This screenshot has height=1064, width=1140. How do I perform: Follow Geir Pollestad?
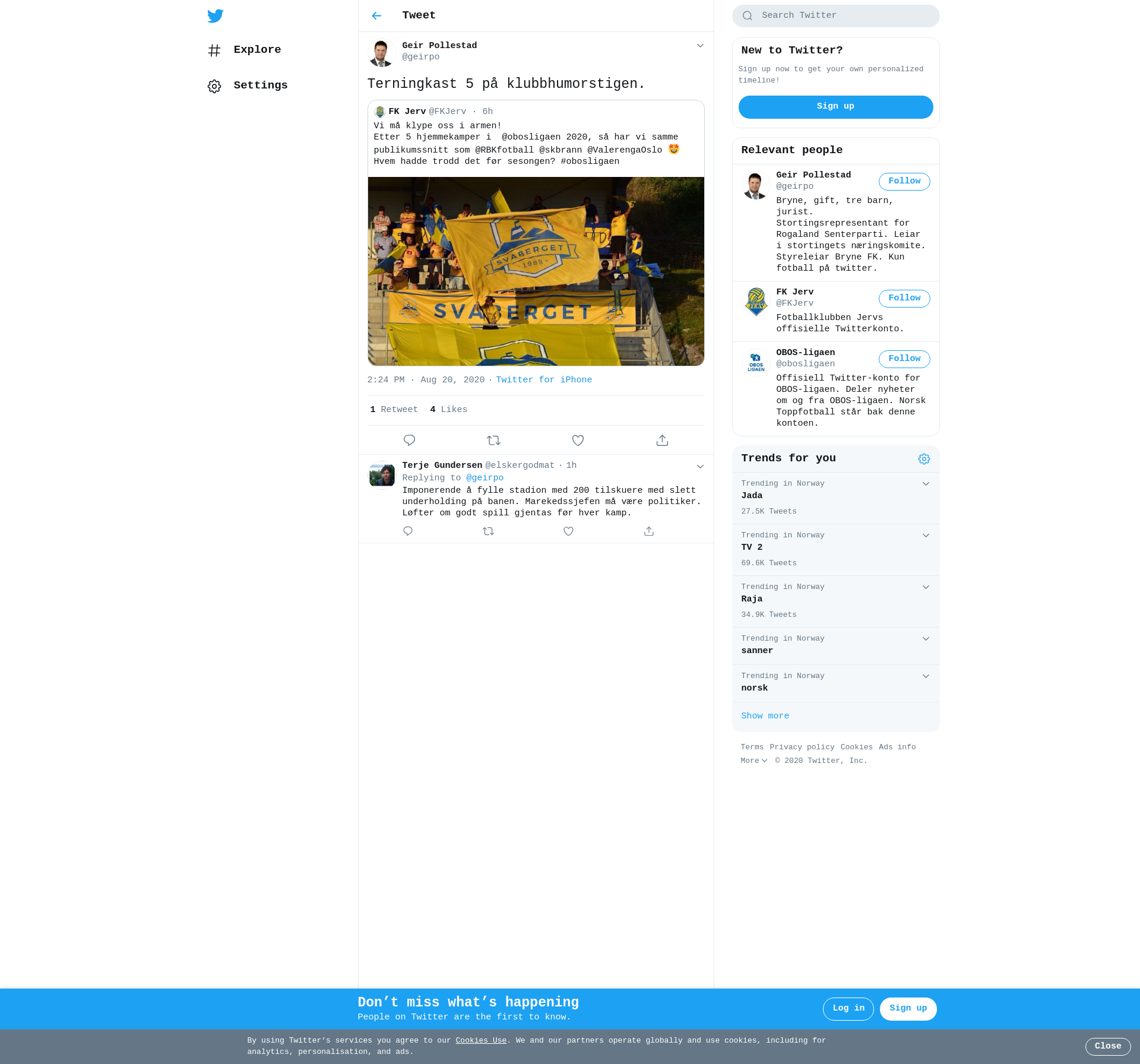904,182
